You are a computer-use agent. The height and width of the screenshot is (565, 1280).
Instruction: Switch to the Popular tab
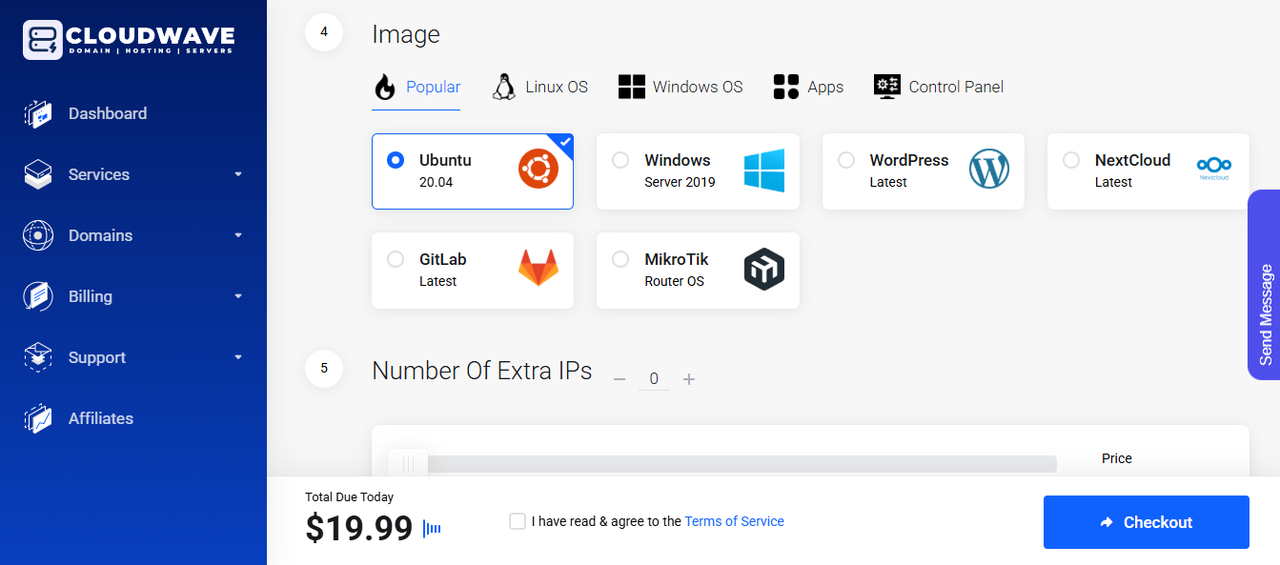point(417,88)
